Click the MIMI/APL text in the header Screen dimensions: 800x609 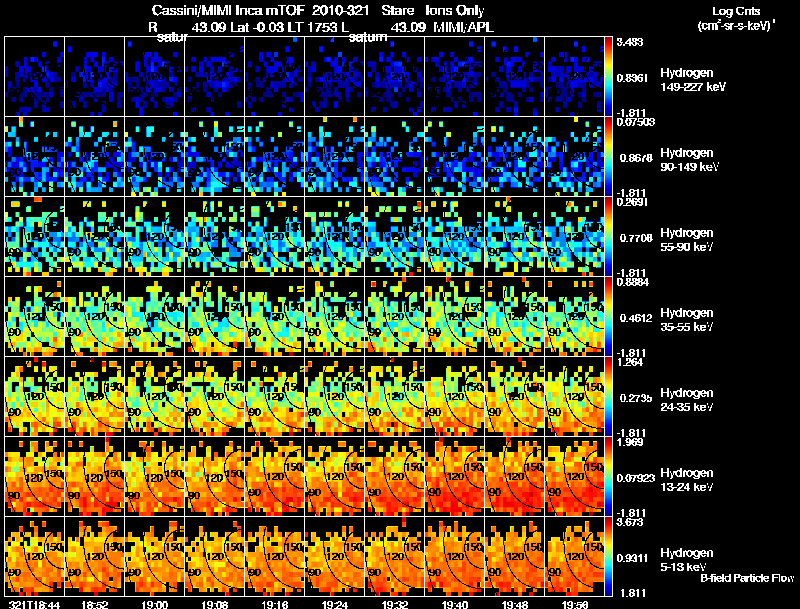(x=463, y=27)
